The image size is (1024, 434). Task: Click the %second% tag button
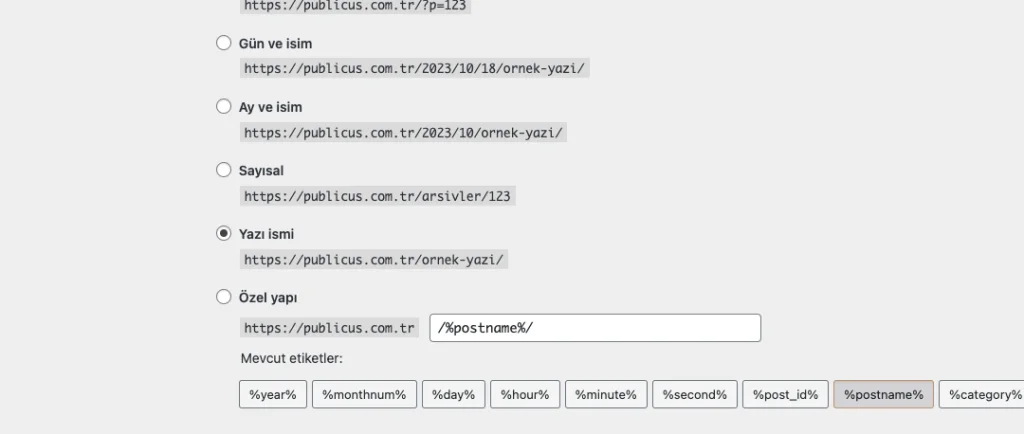point(696,394)
